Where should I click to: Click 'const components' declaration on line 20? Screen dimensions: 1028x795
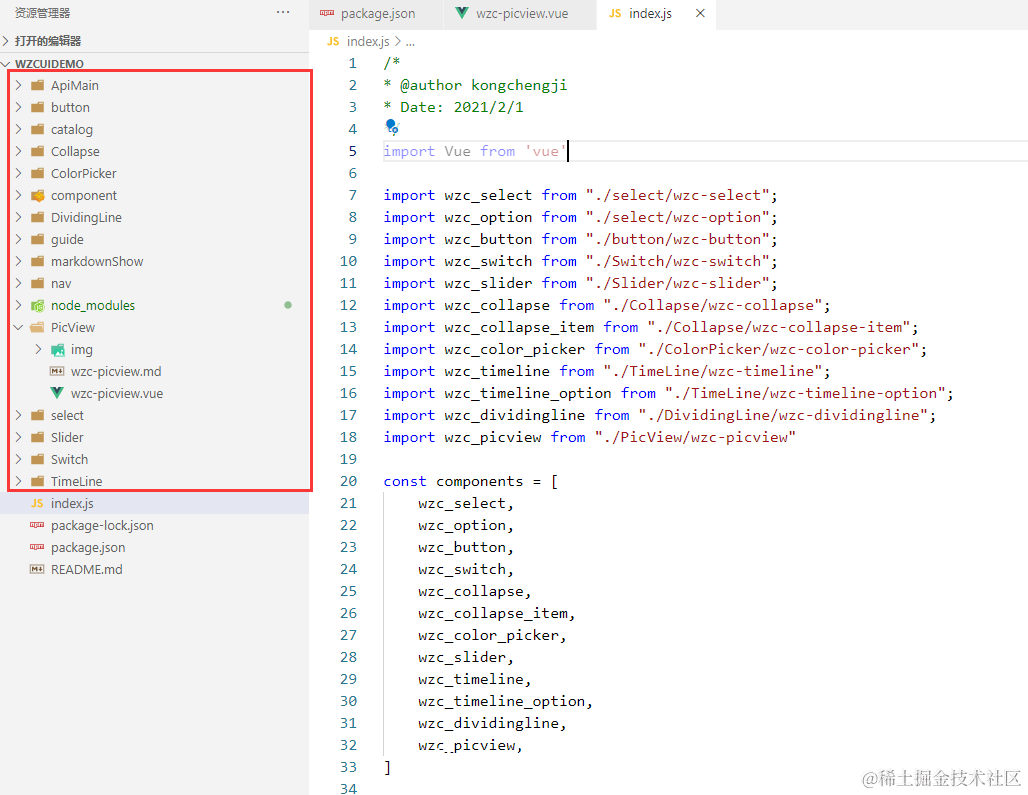[453, 481]
